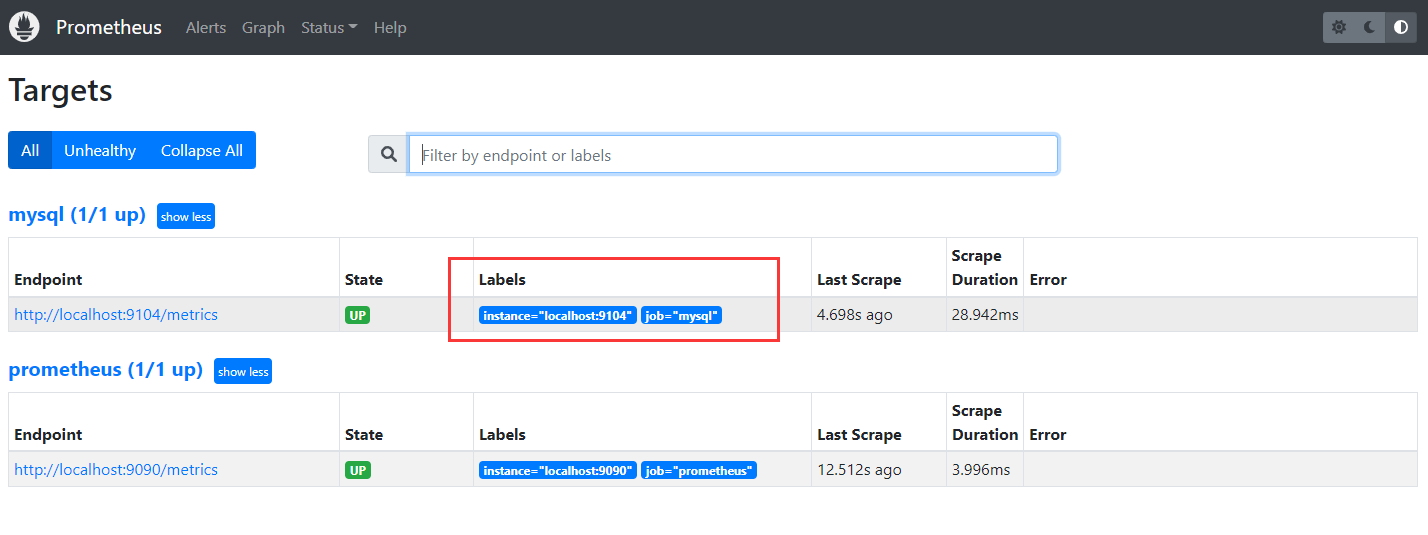1428x535 pixels.
Task: Click the 3.996ms scrape duration value
Action: tap(981, 470)
